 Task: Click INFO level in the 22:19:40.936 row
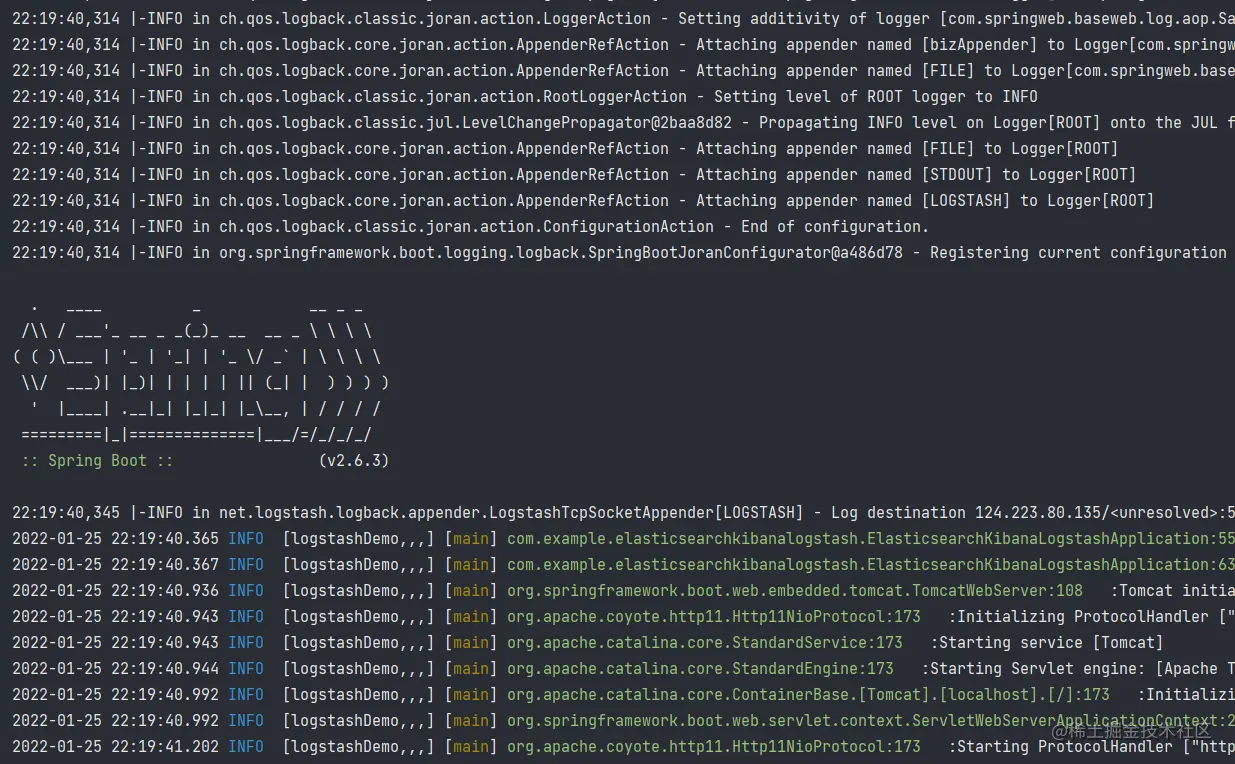point(246,590)
